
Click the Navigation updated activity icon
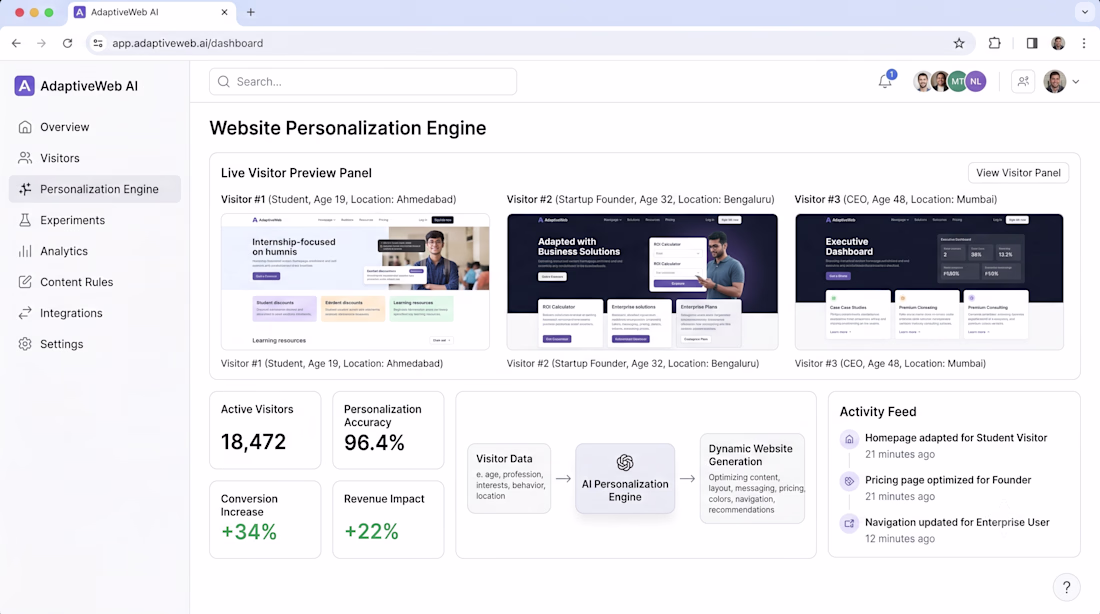click(x=850, y=523)
